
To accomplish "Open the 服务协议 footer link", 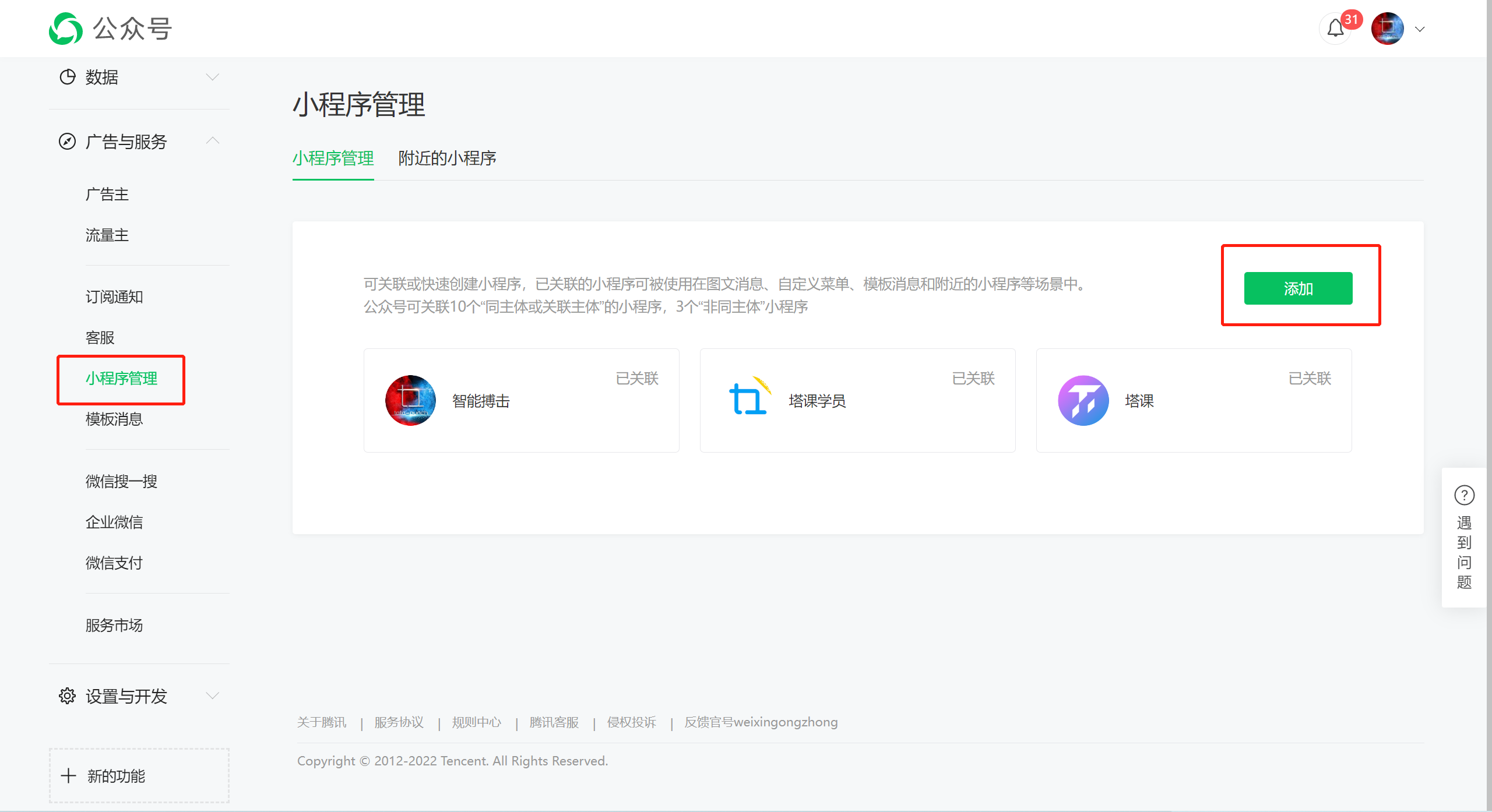I will click(399, 722).
